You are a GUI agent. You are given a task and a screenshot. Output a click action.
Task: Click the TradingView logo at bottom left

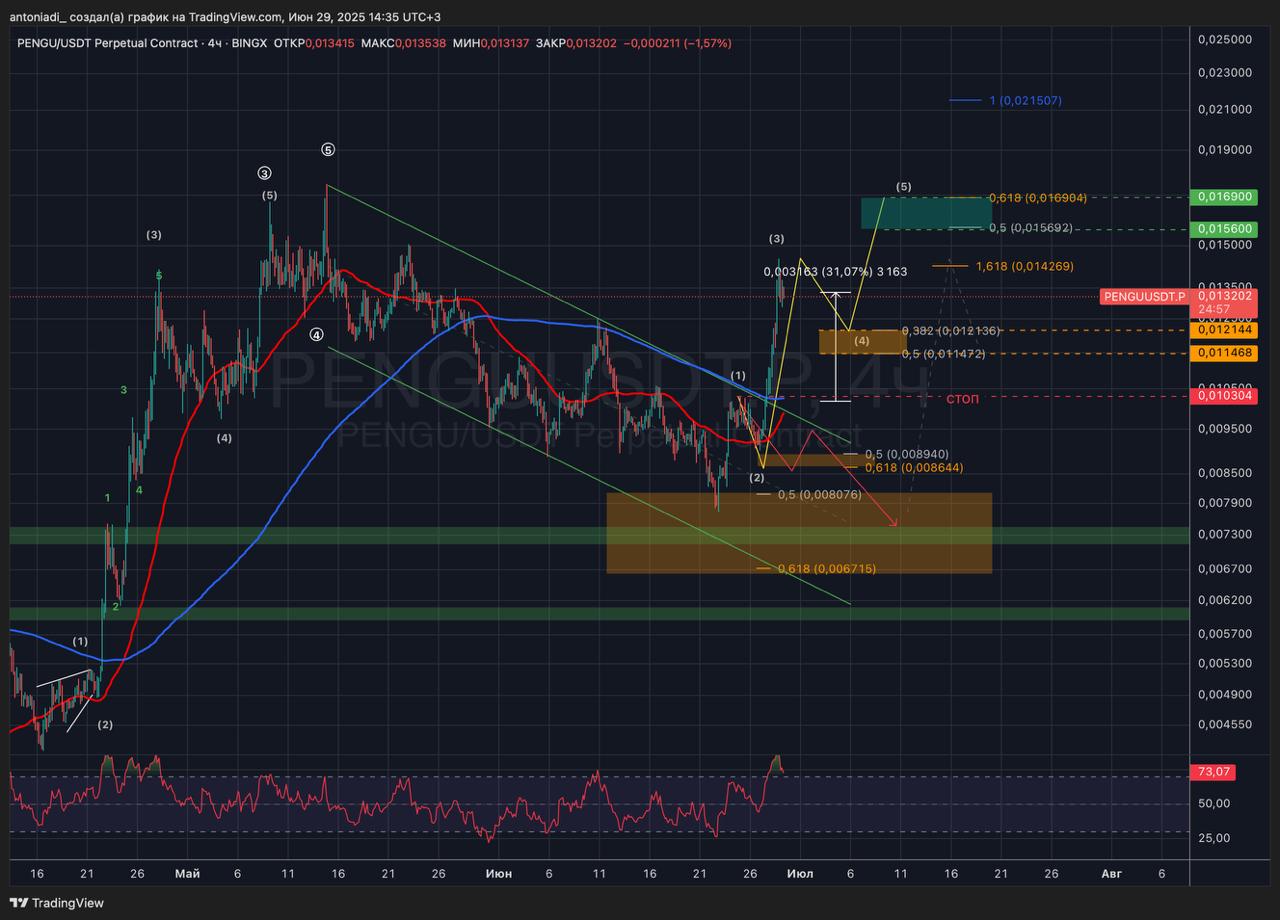point(58,903)
